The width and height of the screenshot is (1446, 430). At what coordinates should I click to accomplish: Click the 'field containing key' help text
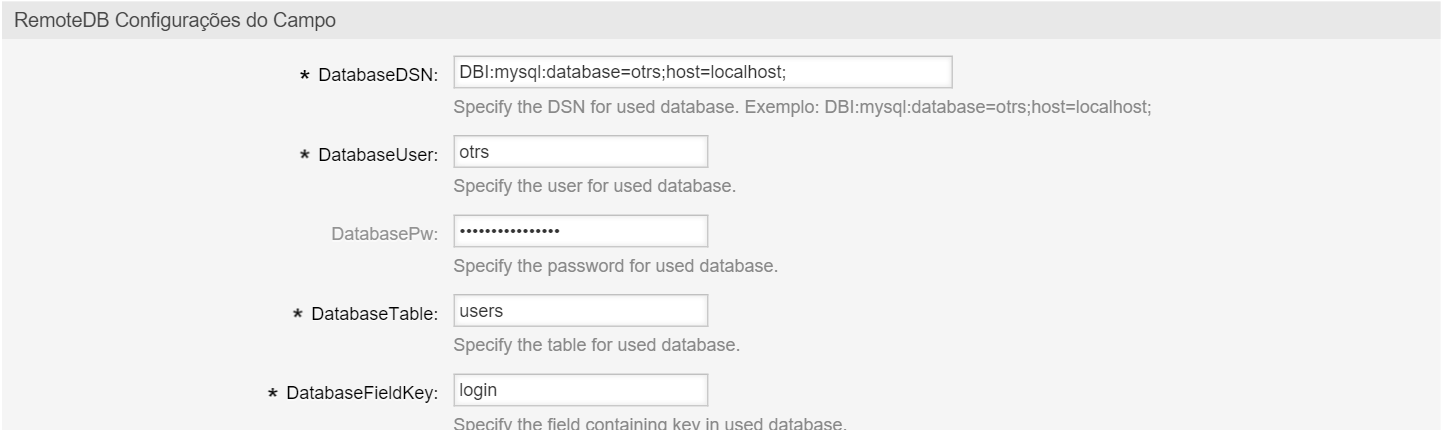click(650, 424)
